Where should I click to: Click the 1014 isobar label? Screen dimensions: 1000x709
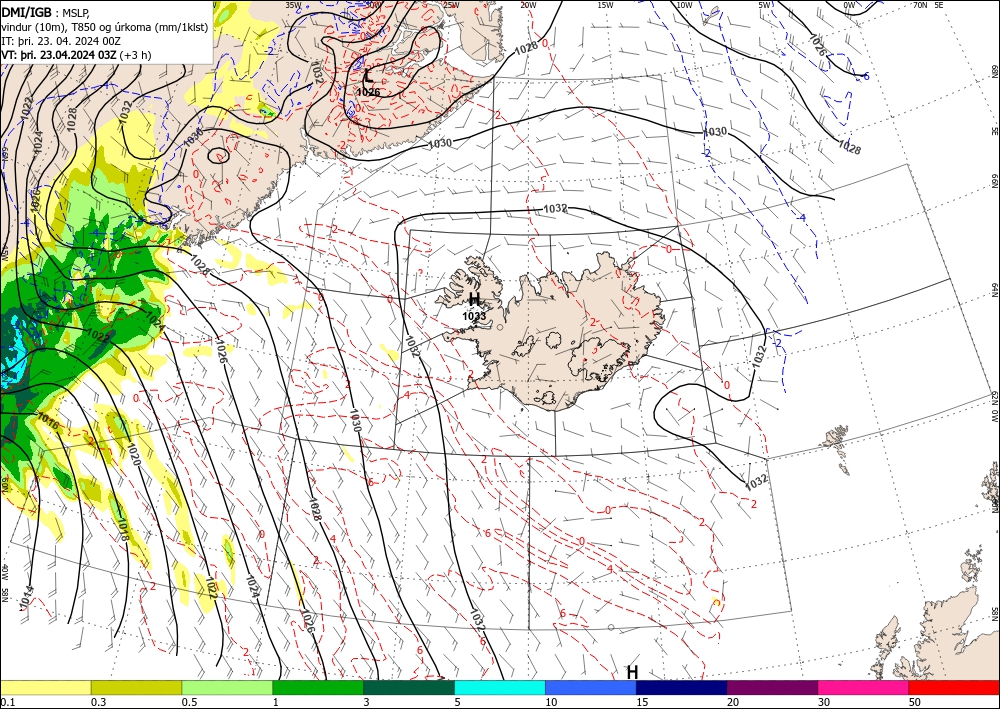point(26,597)
